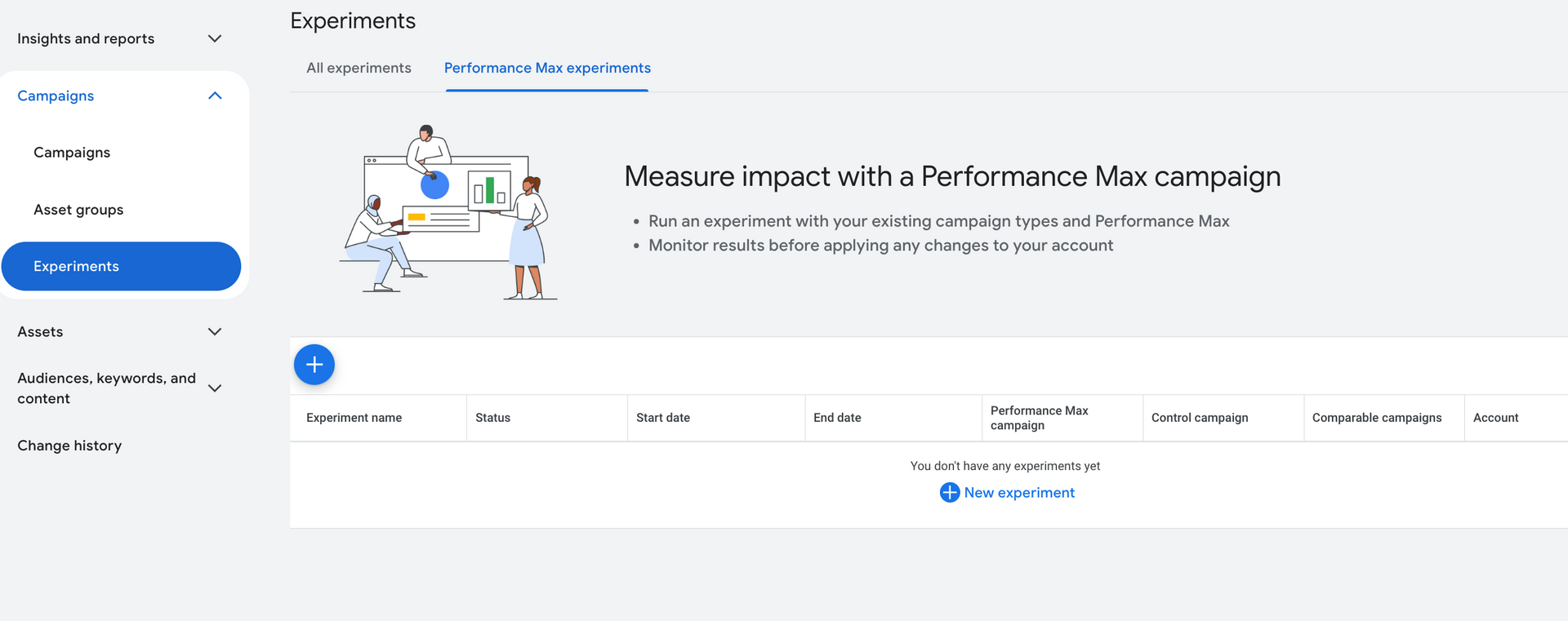Click the blue plus create experiment button

tap(314, 365)
